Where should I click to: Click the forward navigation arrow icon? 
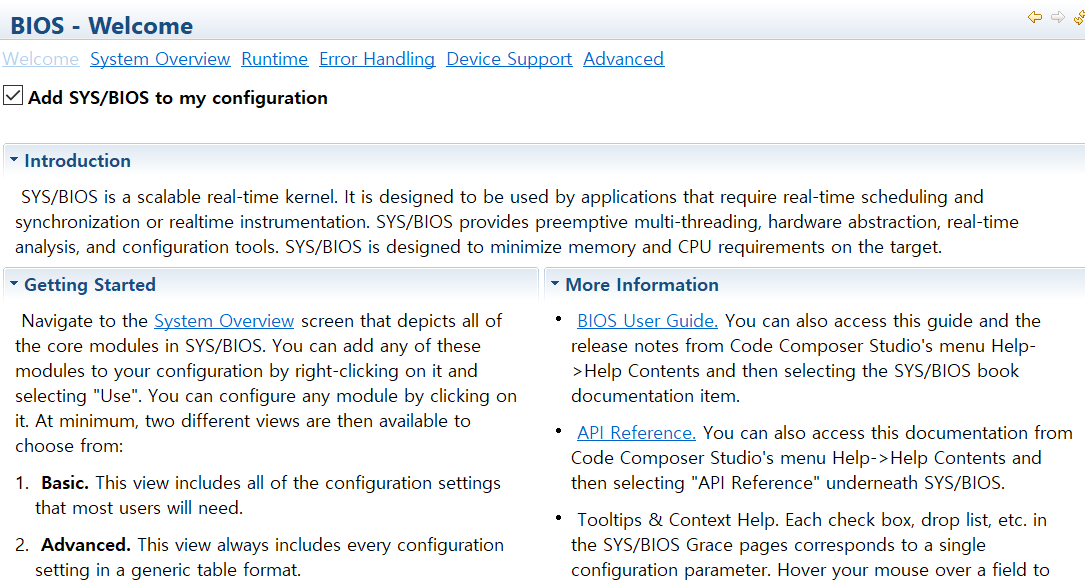point(1057,17)
